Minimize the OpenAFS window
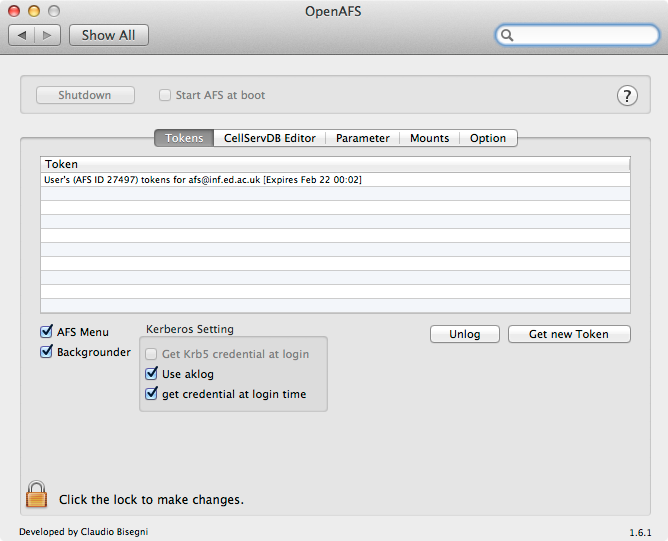 point(34,11)
